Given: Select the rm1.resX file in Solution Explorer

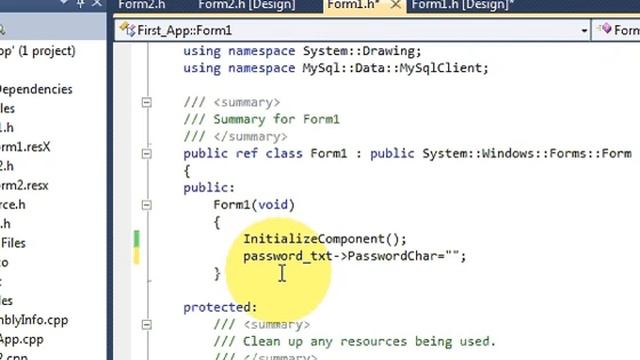Looking at the screenshot, I should tap(24, 147).
